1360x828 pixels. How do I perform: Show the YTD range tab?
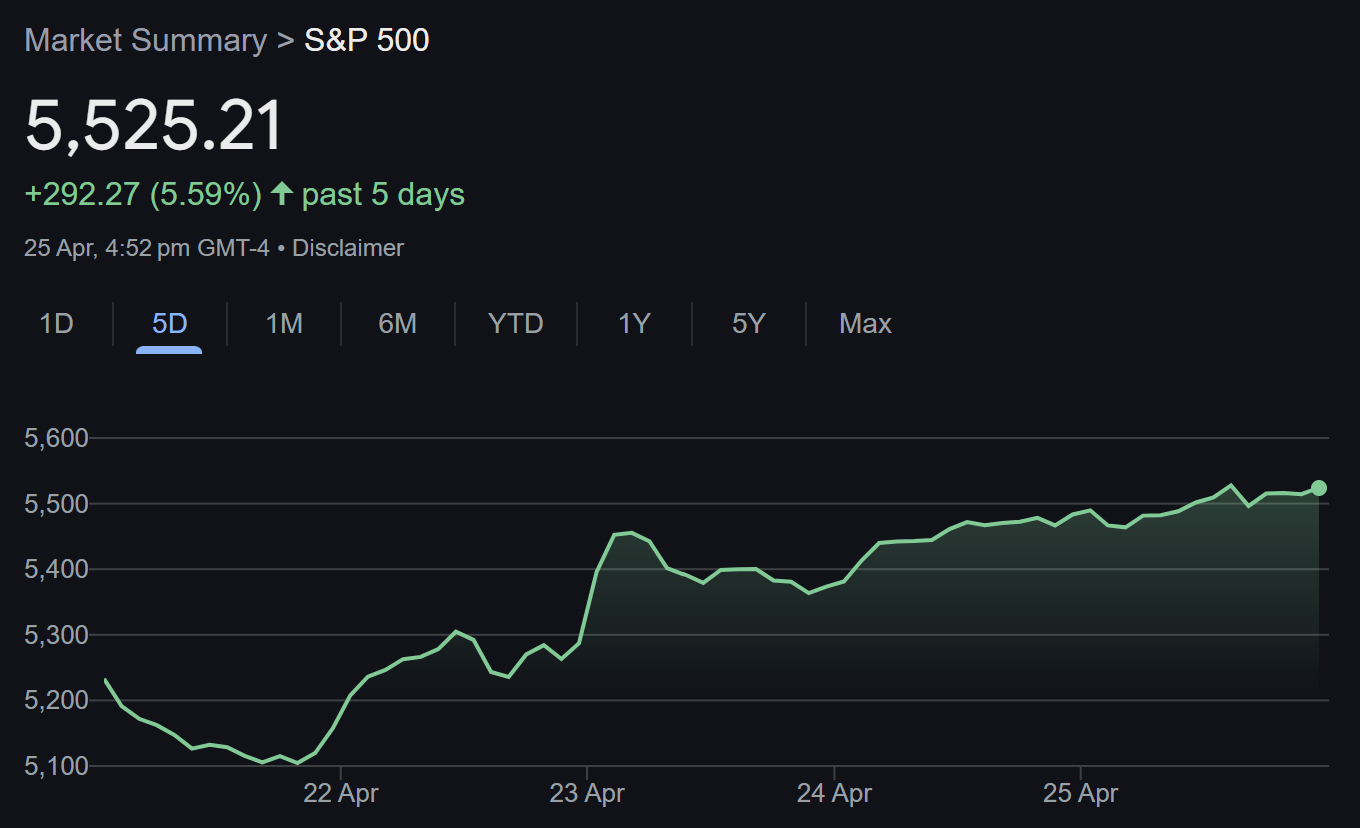[x=516, y=324]
